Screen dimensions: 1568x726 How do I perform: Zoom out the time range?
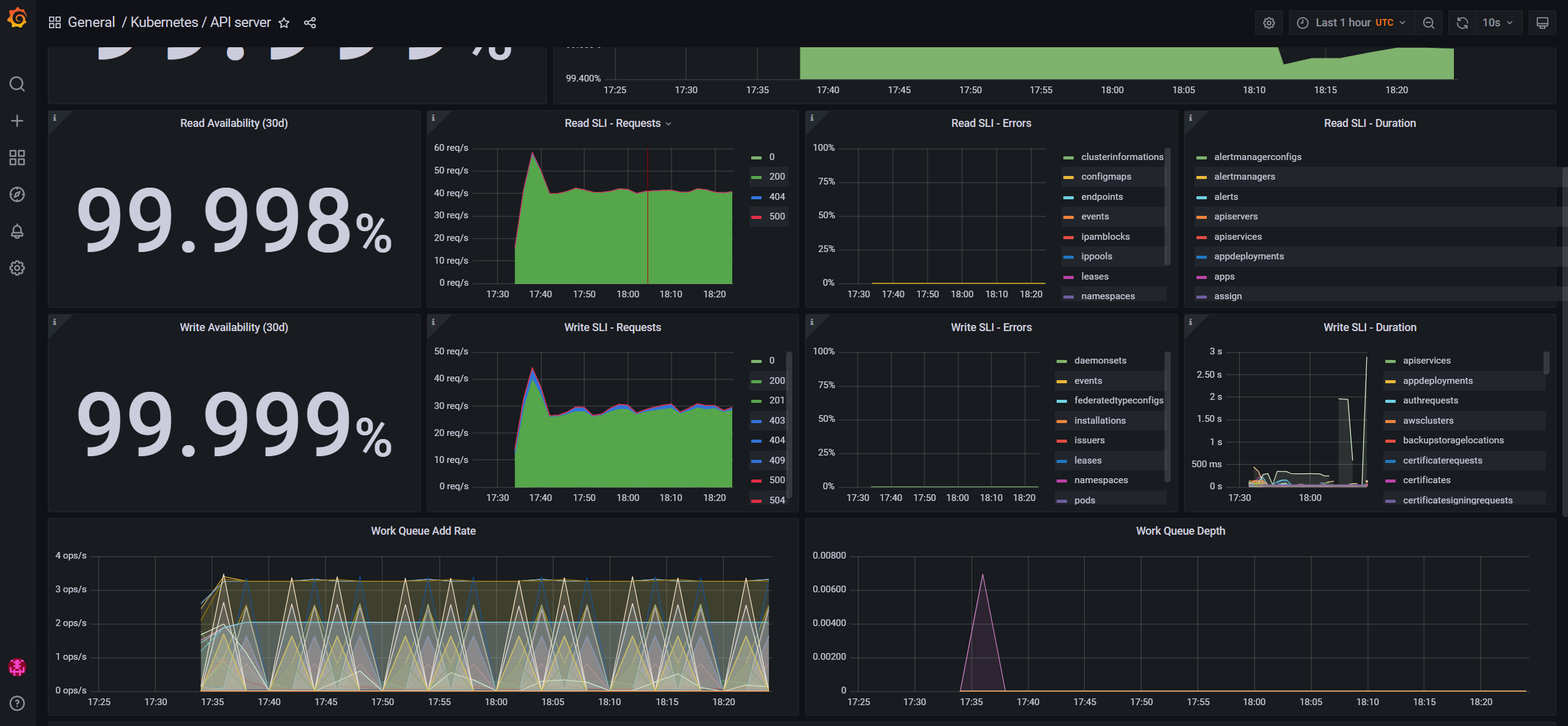pyautogui.click(x=1429, y=23)
